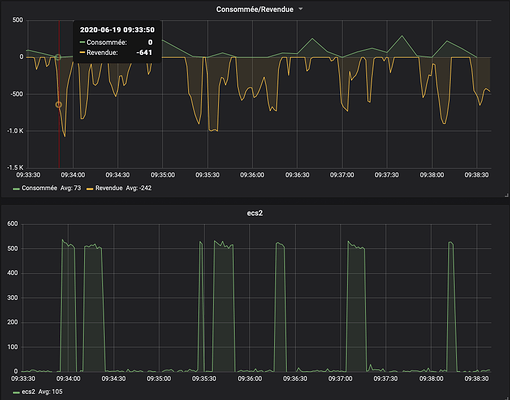Viewport: 510px width, 400px height.
Task: Click the dropdown caret beside Consommée/Revendue
Action: point(300,9)
